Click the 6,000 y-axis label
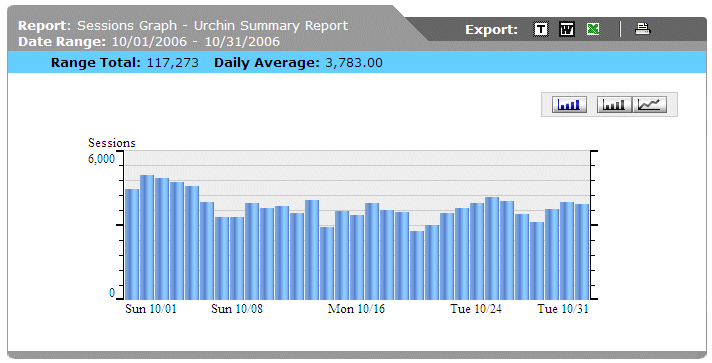The height and width of the screenshot is (363, 712). (101, 159)
